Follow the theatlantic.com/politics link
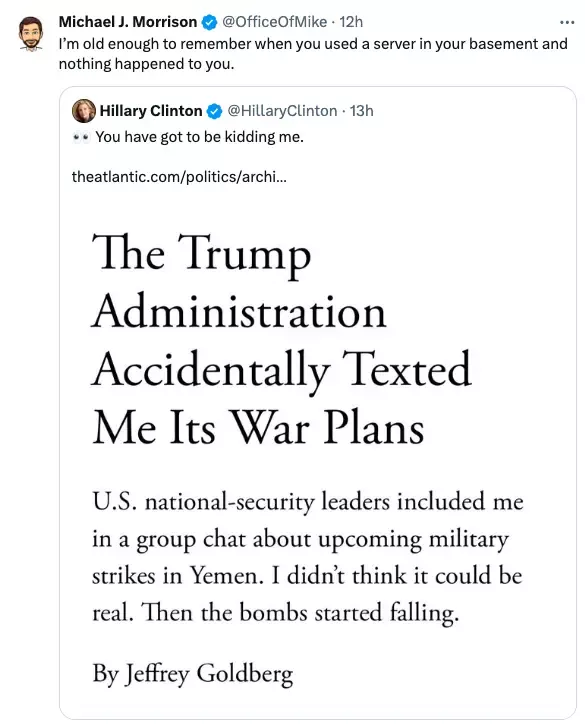Screen dimensions: 585x728 pos(179,177)
